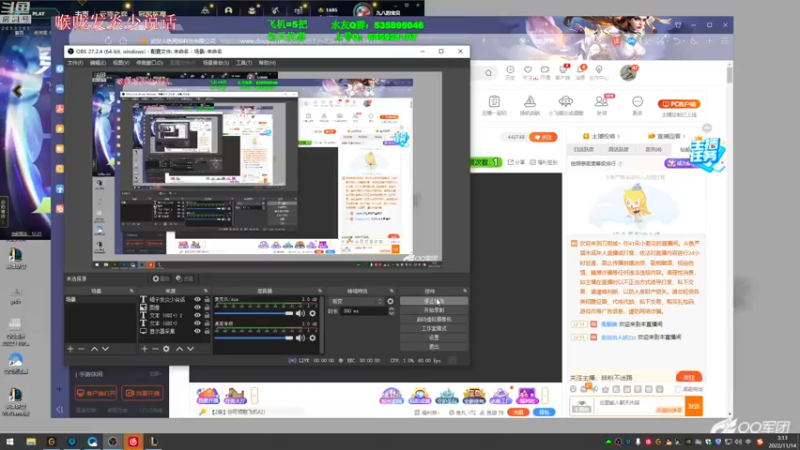This screenshot has width=800, height=450.
Task: Click the studio mode button in OBS Controls
Action: [x=434, y=329]
